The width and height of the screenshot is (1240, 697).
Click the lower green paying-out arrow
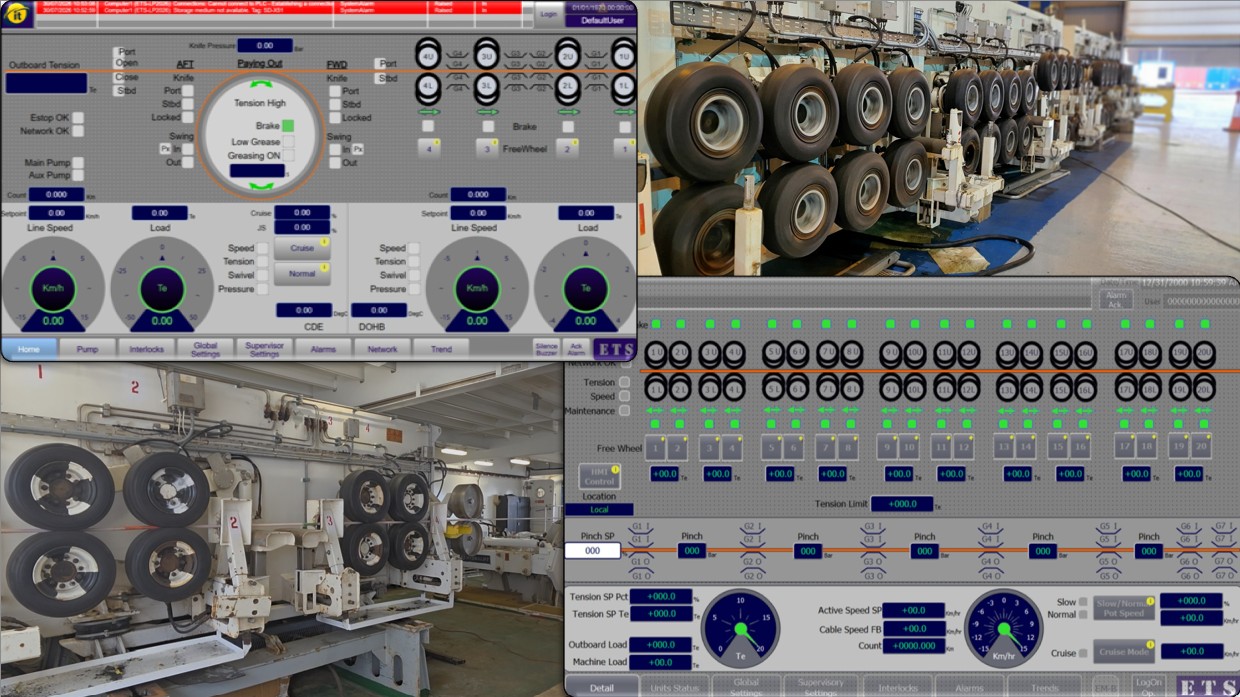point(260,185)
